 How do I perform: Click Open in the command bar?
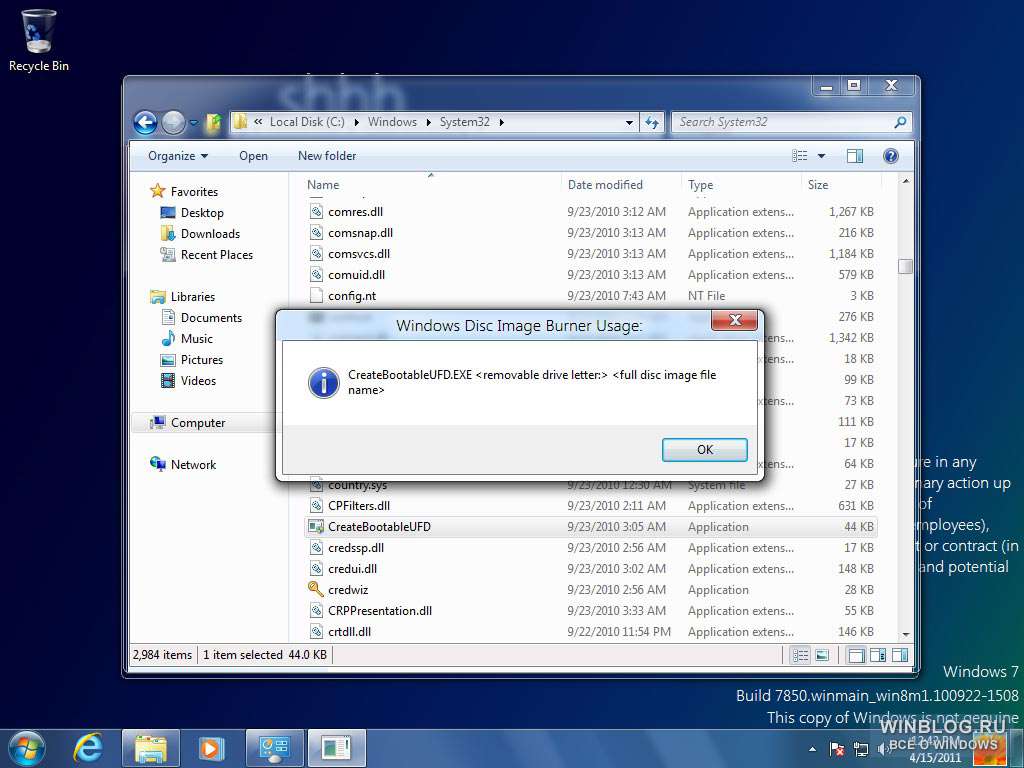click(253, 155)
